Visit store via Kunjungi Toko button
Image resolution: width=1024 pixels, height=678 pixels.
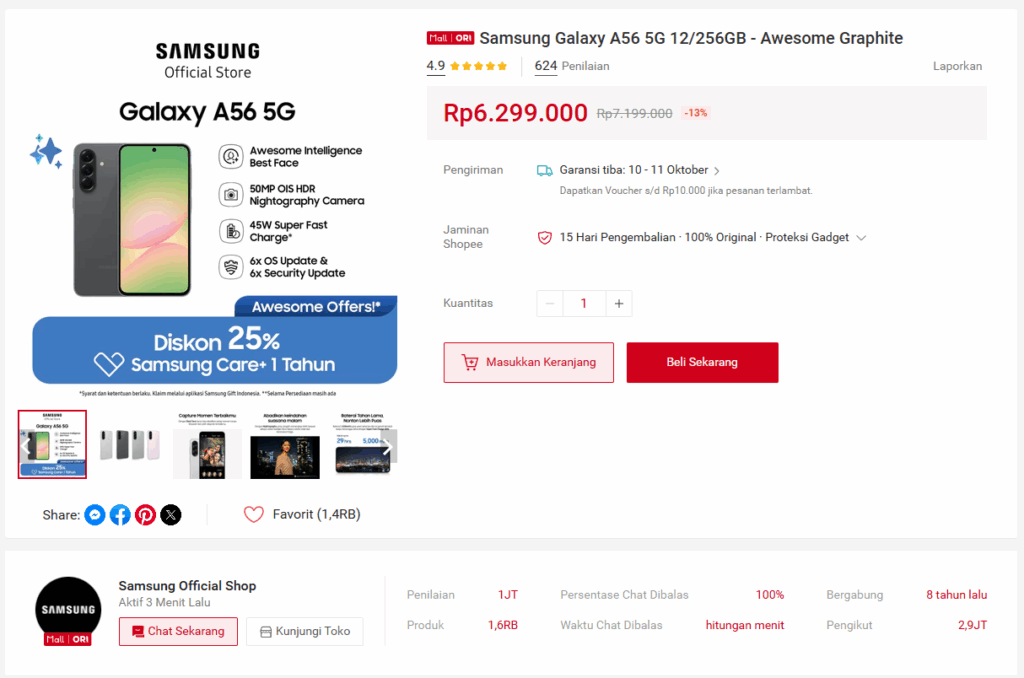(305, 631)
